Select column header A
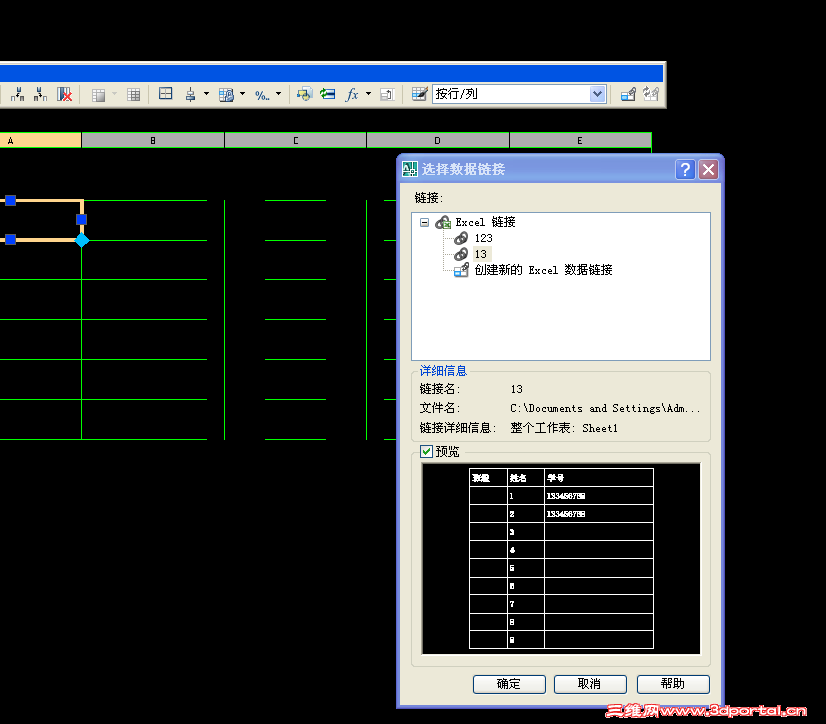The height and width of the screenshot is (724, 826). [x=41, y=141]
